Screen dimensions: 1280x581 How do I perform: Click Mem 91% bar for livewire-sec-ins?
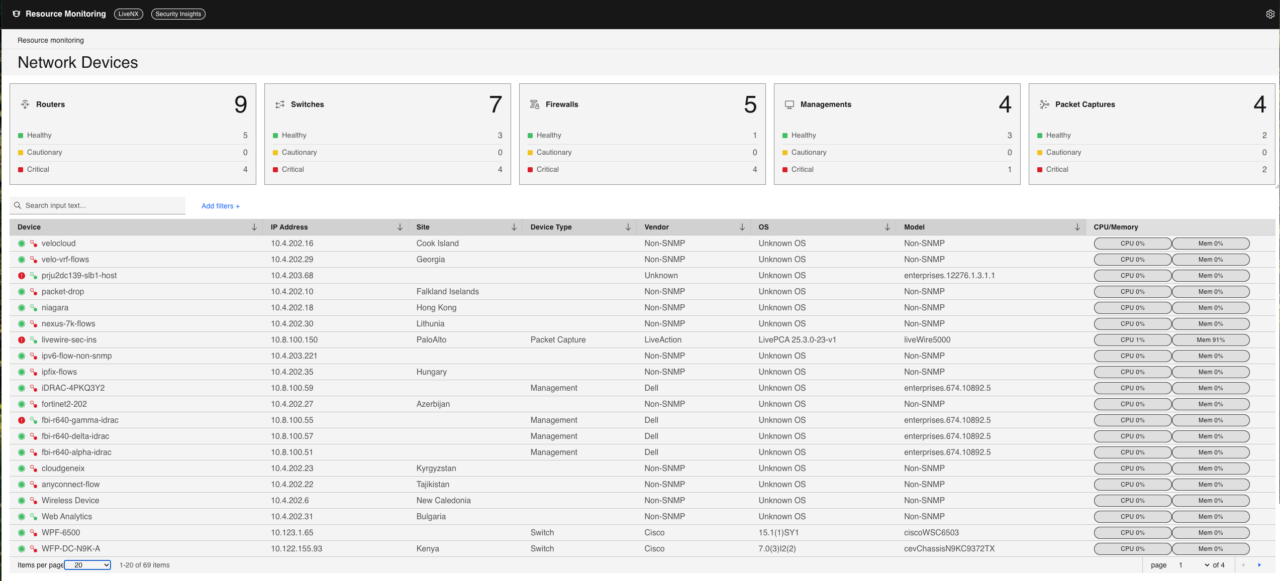[x=1210, y=340]
